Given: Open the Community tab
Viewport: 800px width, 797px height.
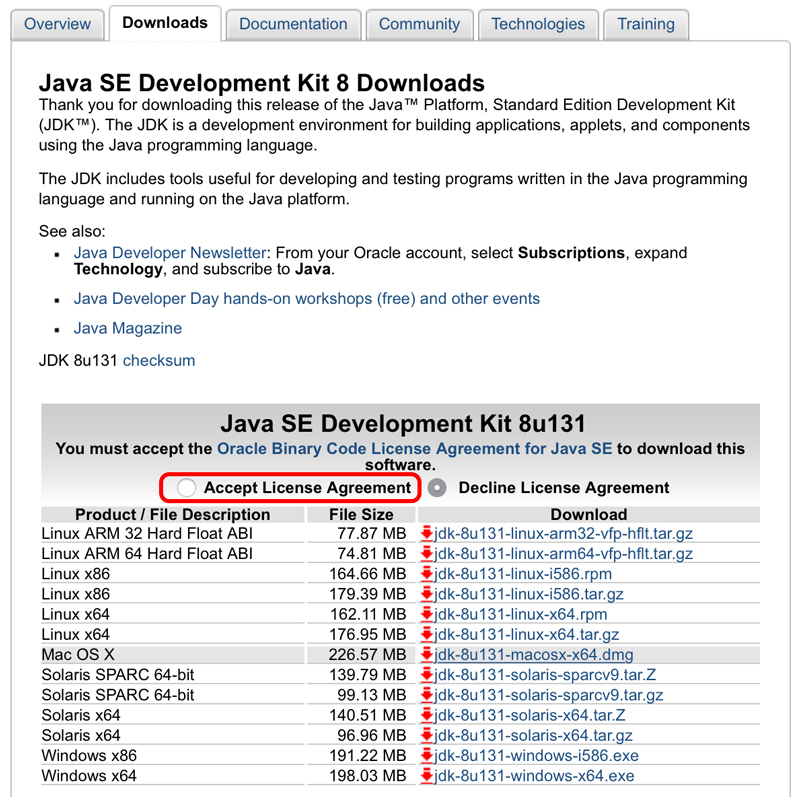Looking at the screenshot, I should coord(419,24).
